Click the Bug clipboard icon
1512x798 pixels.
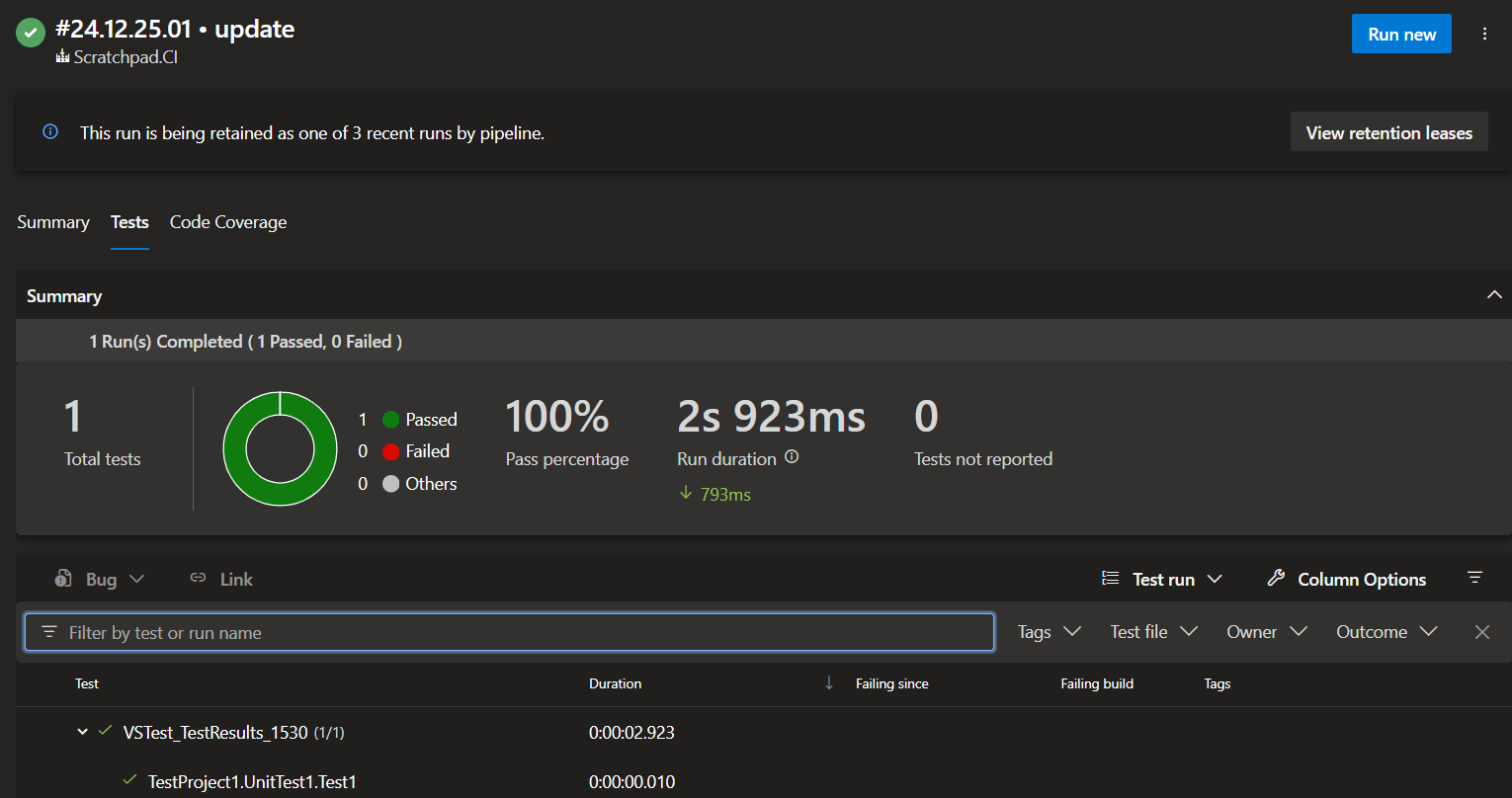pos(63,579)
